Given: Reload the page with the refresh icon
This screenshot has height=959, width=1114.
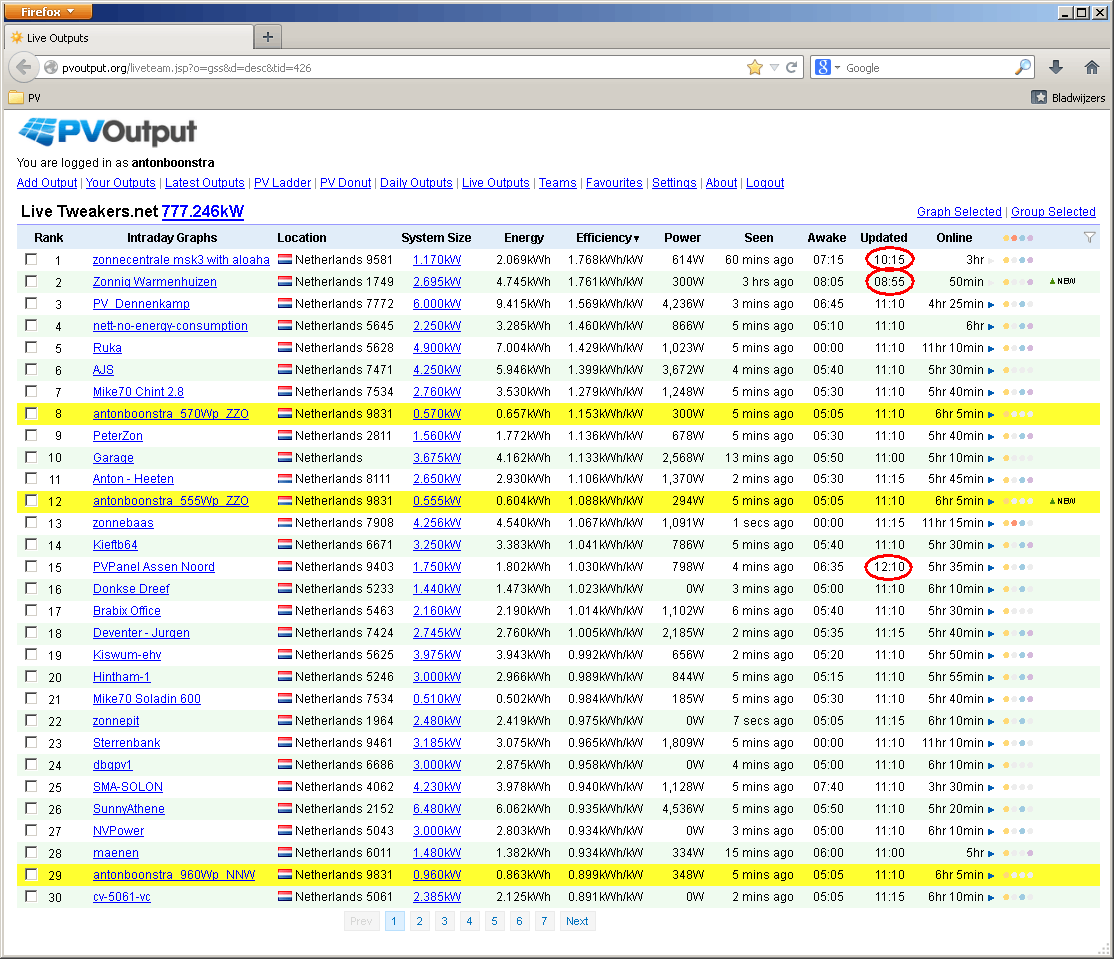Looking at the screenshot, I should [x=791, y=67].
